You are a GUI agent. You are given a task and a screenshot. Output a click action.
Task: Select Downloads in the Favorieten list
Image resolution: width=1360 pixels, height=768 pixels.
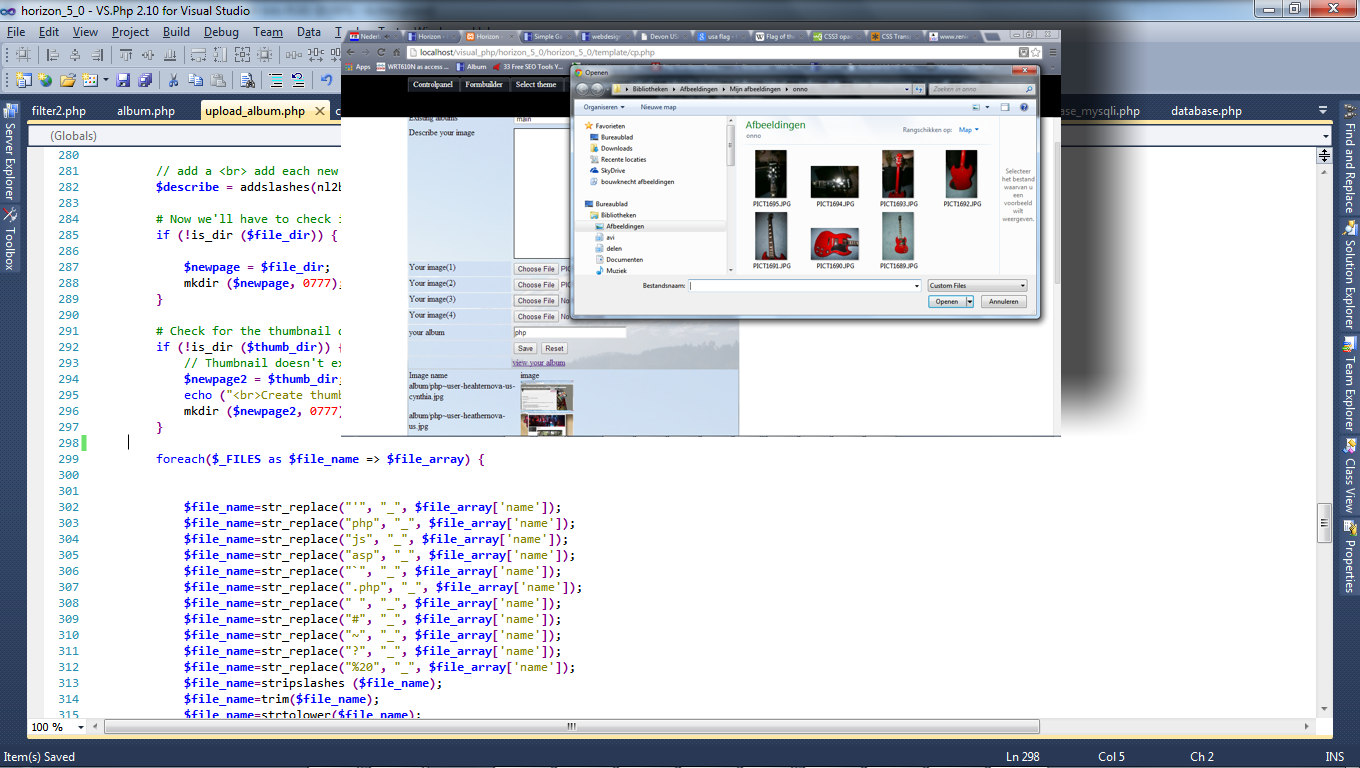pos(616,148)
